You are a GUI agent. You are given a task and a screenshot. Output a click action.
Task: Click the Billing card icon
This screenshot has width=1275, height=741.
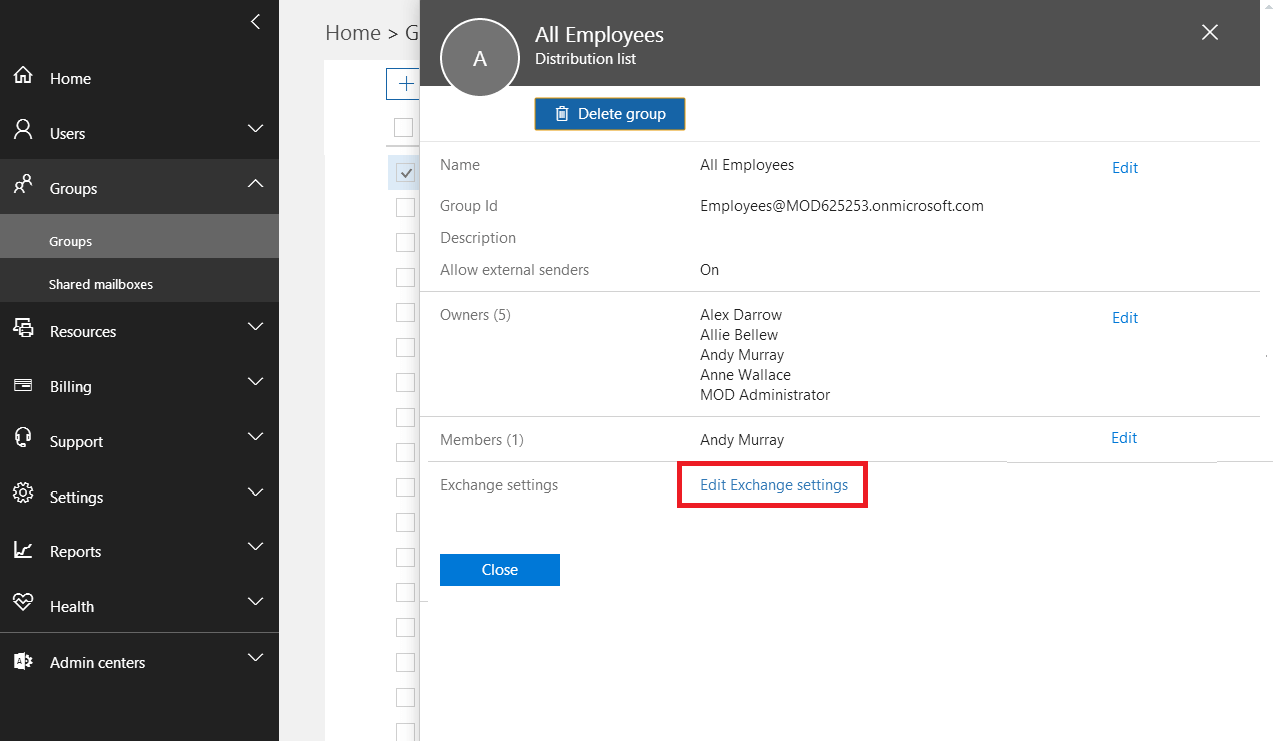click(x=22, y=386)
